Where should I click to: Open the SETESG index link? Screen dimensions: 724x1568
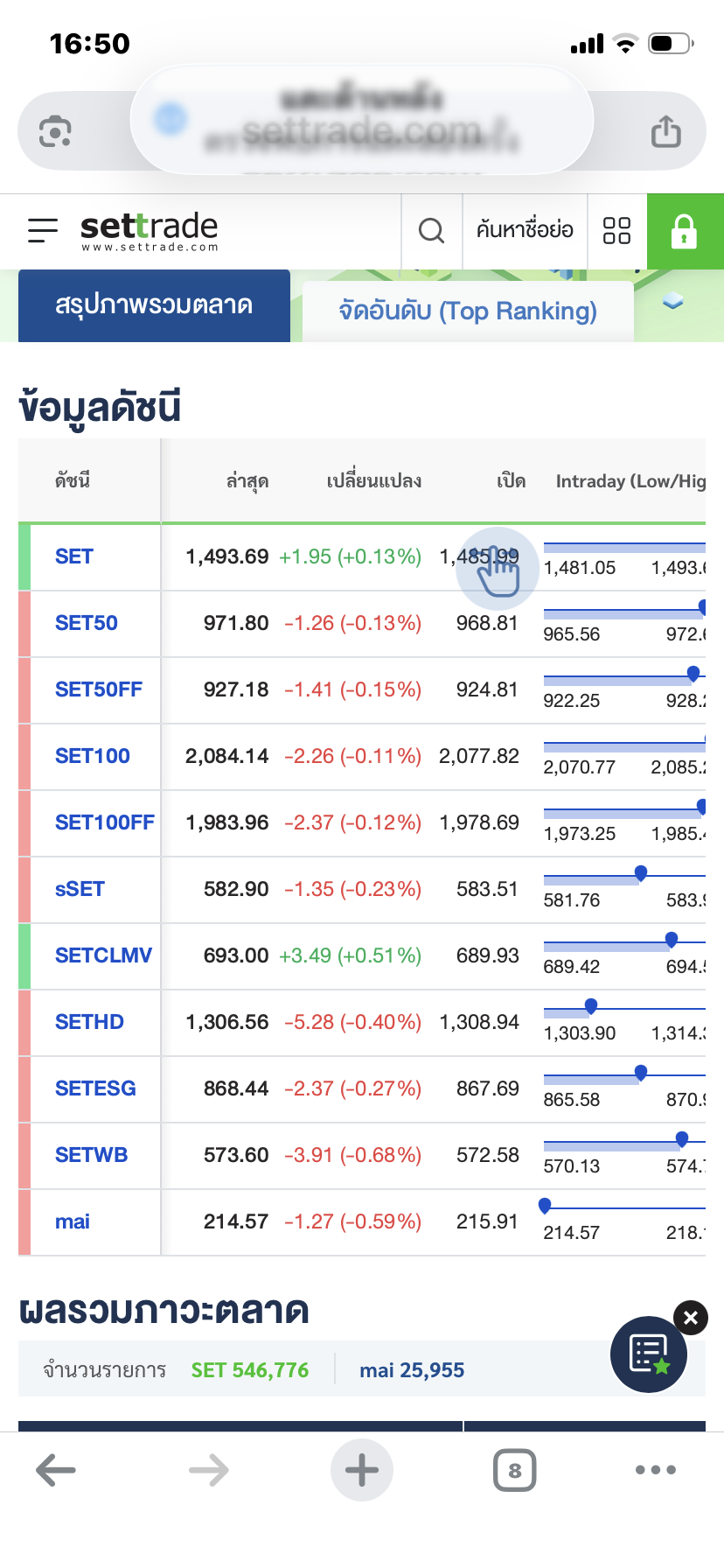[95, 1088]
